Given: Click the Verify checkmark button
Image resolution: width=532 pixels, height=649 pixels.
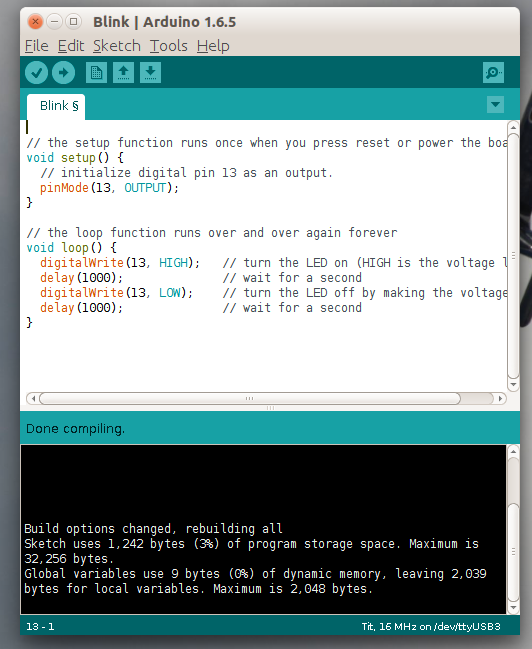Looking at the screenshot, I should tap(36, 73).
